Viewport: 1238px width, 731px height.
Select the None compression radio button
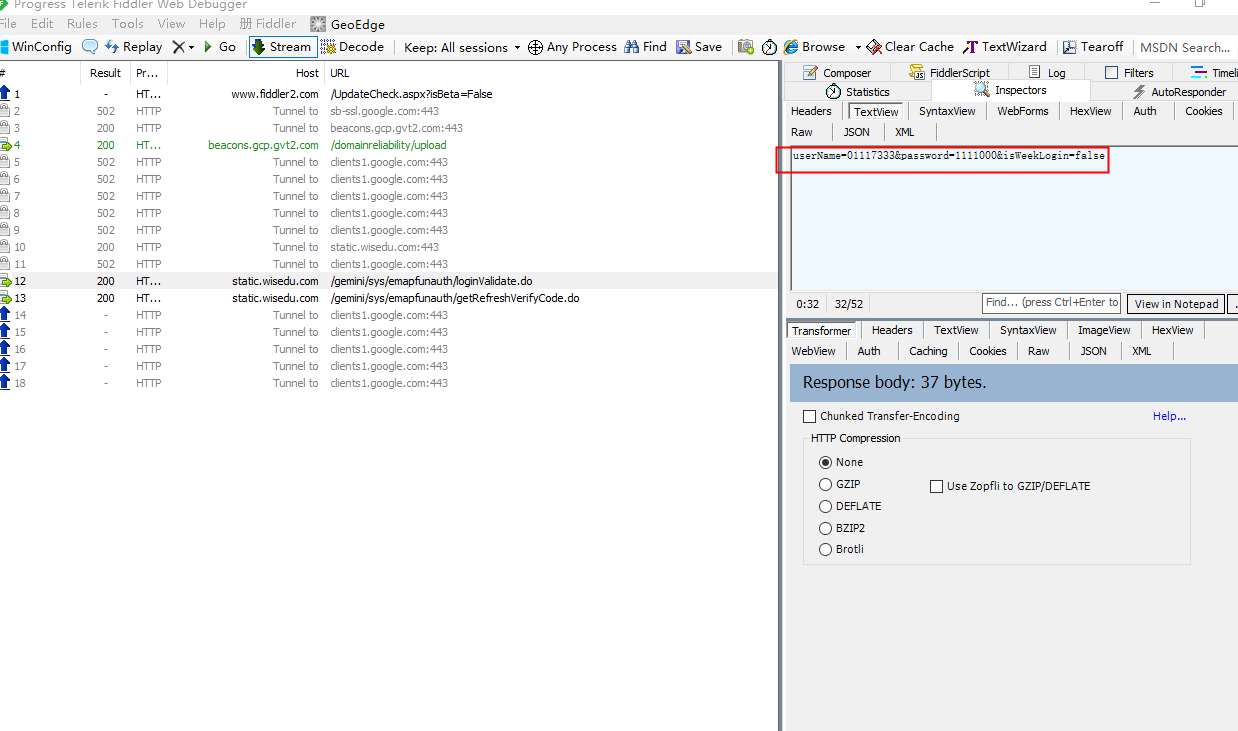pyautogui.click(x=825, y=462)
